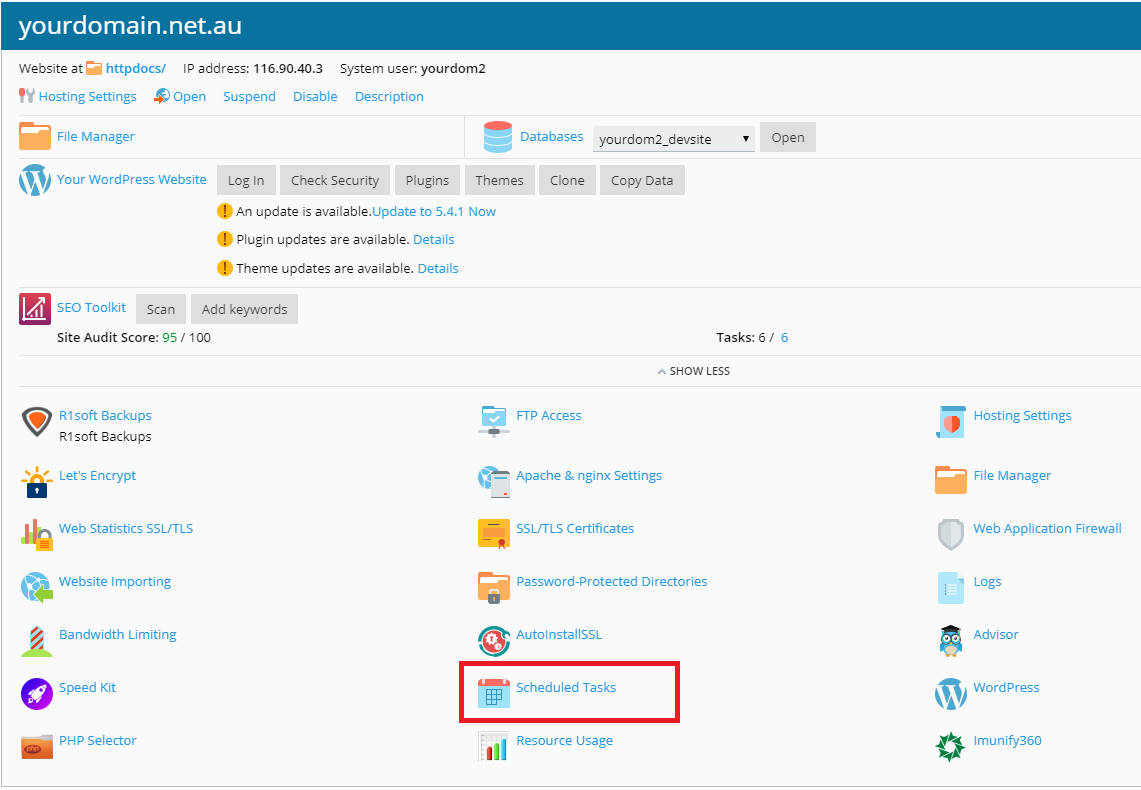Click the SEO Toolkit link
The image size is (1141, 790).
(92, 308)
